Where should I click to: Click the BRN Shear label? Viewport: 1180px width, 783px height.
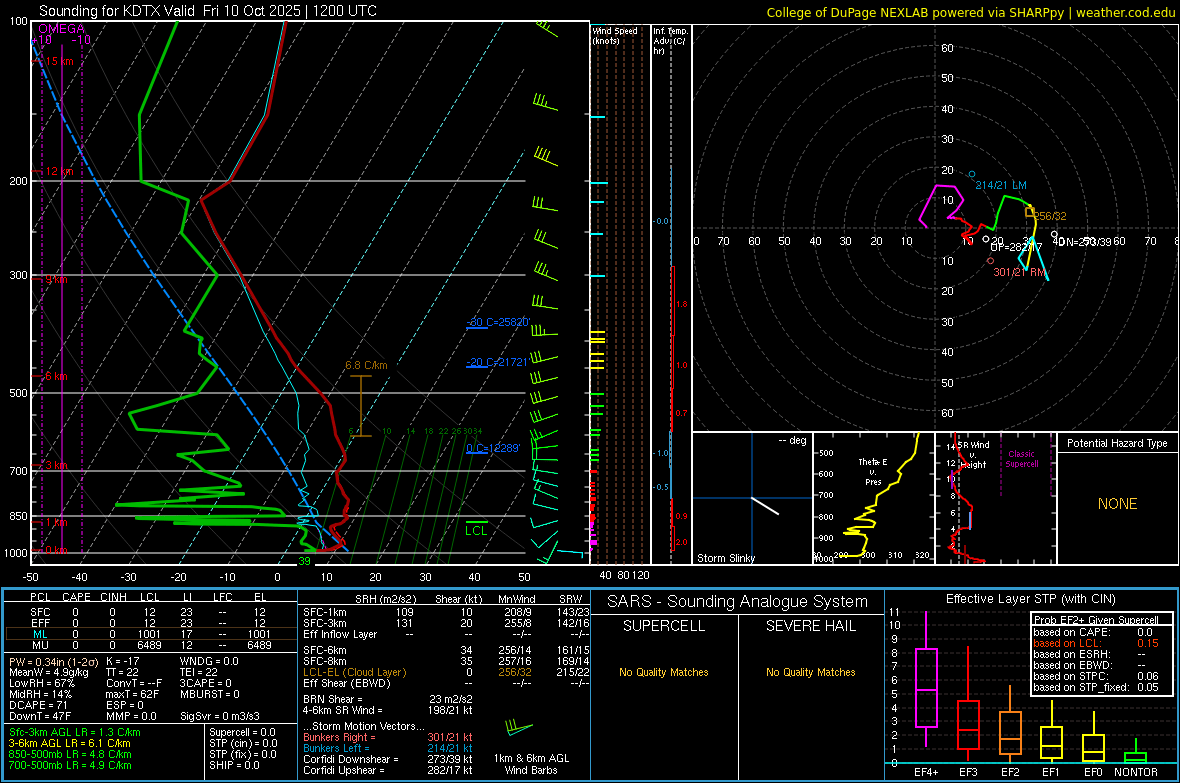pyautogui.click(x=333, y=699)
